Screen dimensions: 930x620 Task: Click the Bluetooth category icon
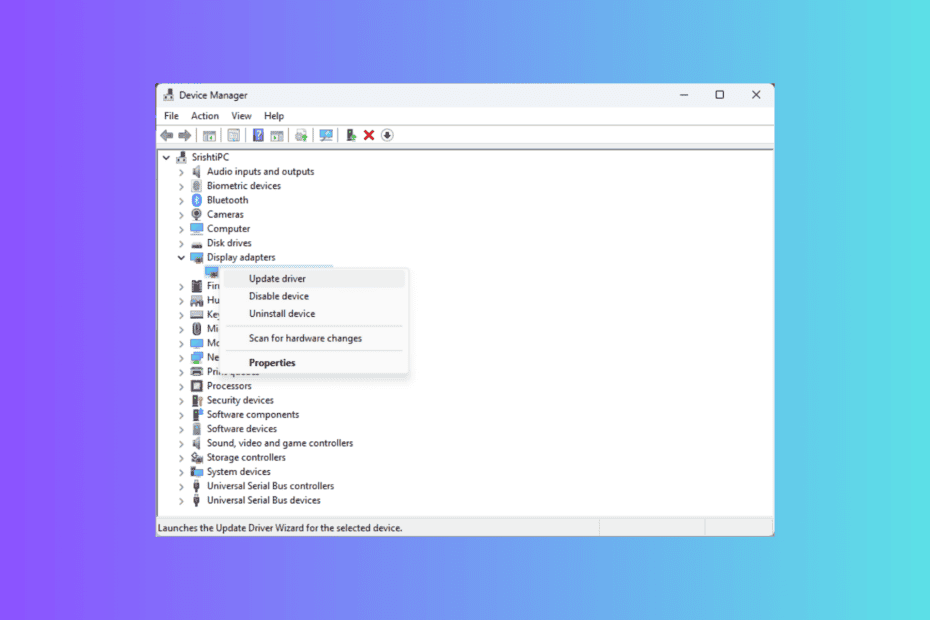196,199
